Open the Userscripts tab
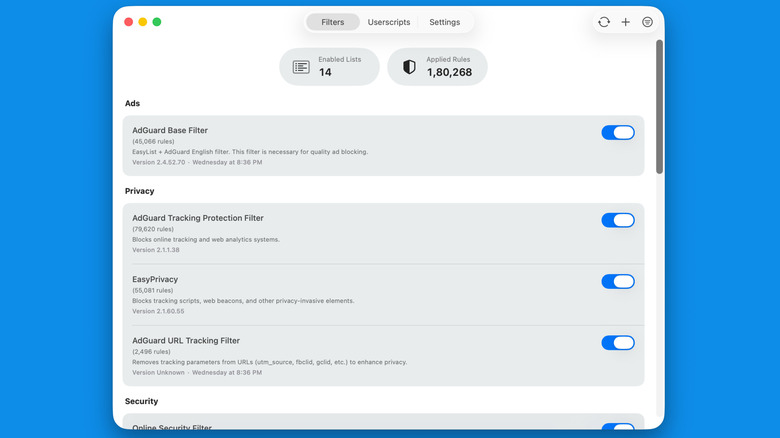 389,22
